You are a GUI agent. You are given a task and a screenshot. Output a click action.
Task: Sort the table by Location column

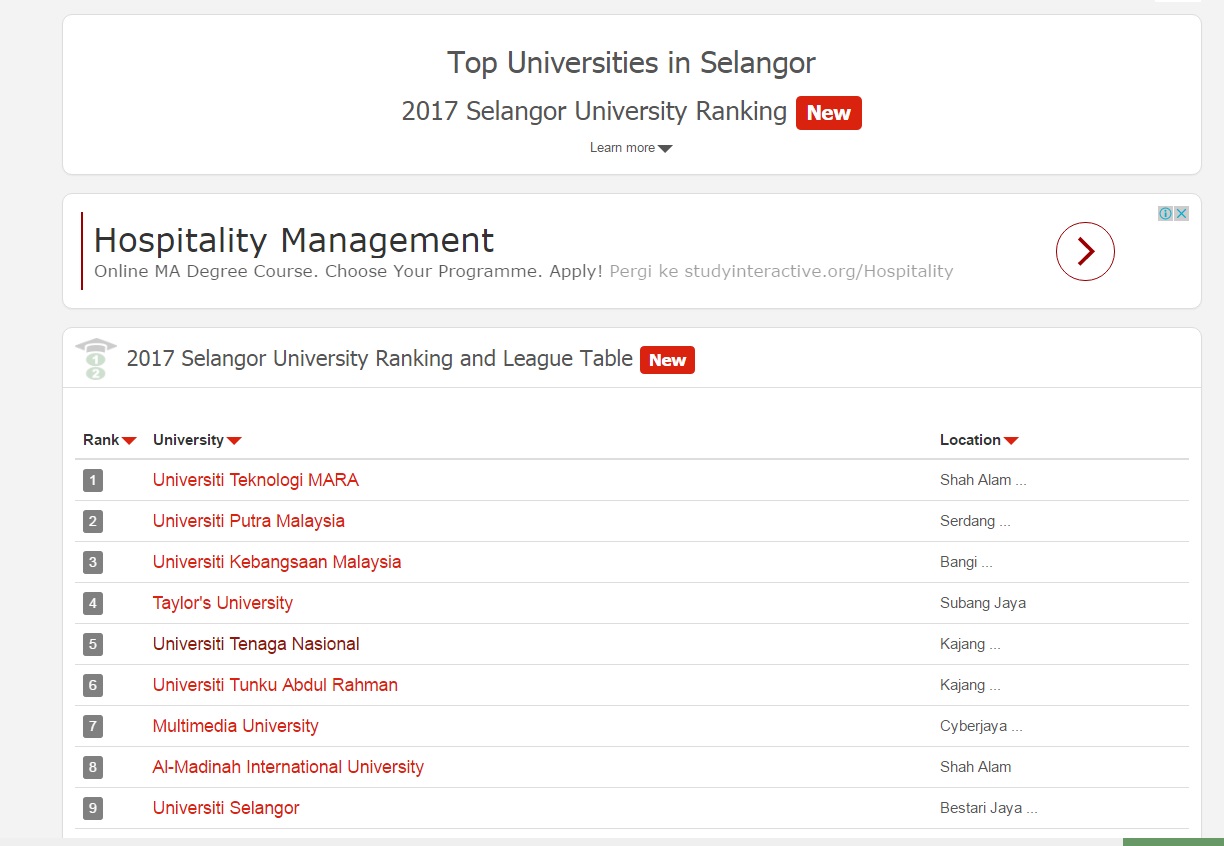979,440
